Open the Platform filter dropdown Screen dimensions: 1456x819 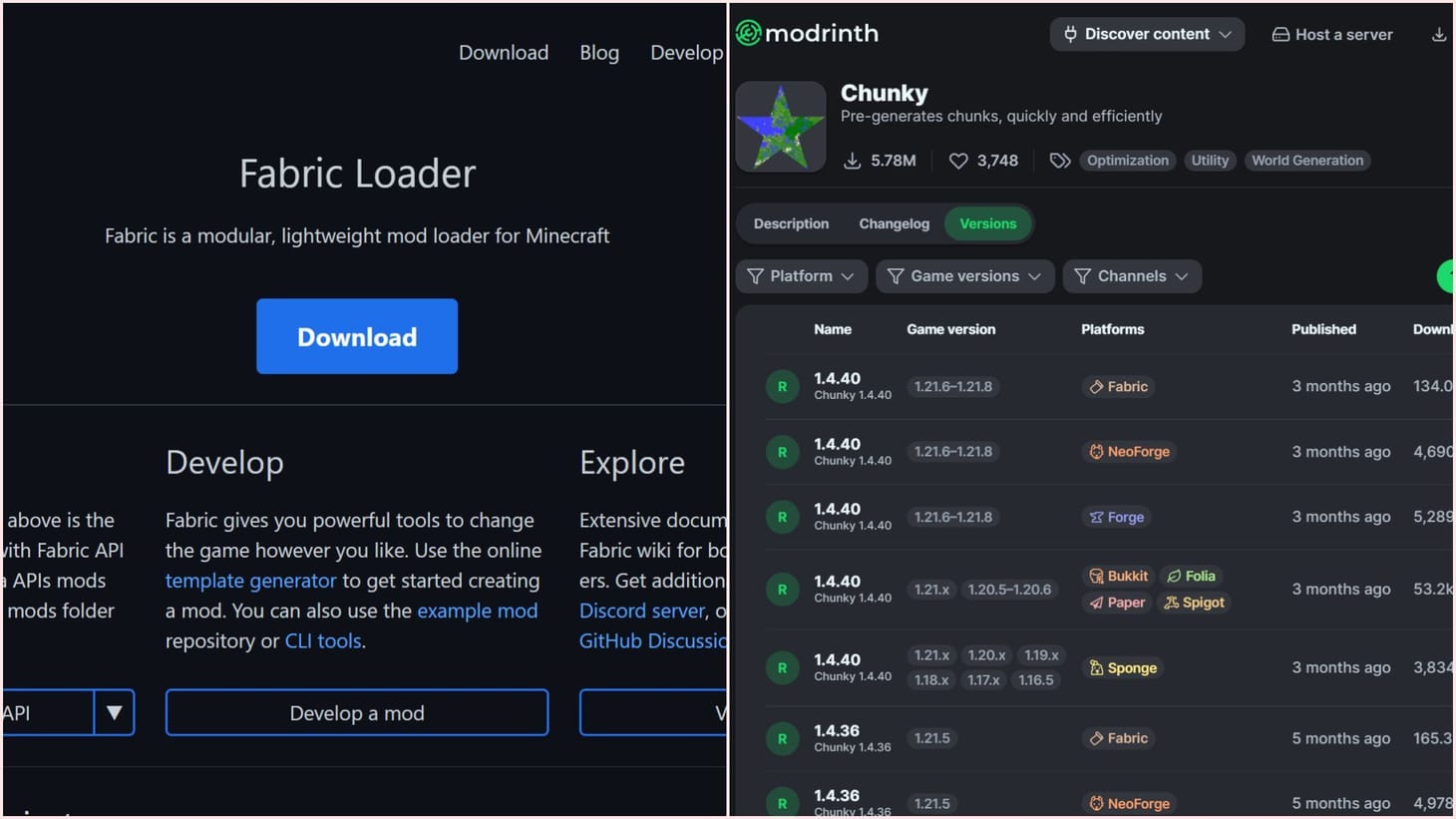801,275
